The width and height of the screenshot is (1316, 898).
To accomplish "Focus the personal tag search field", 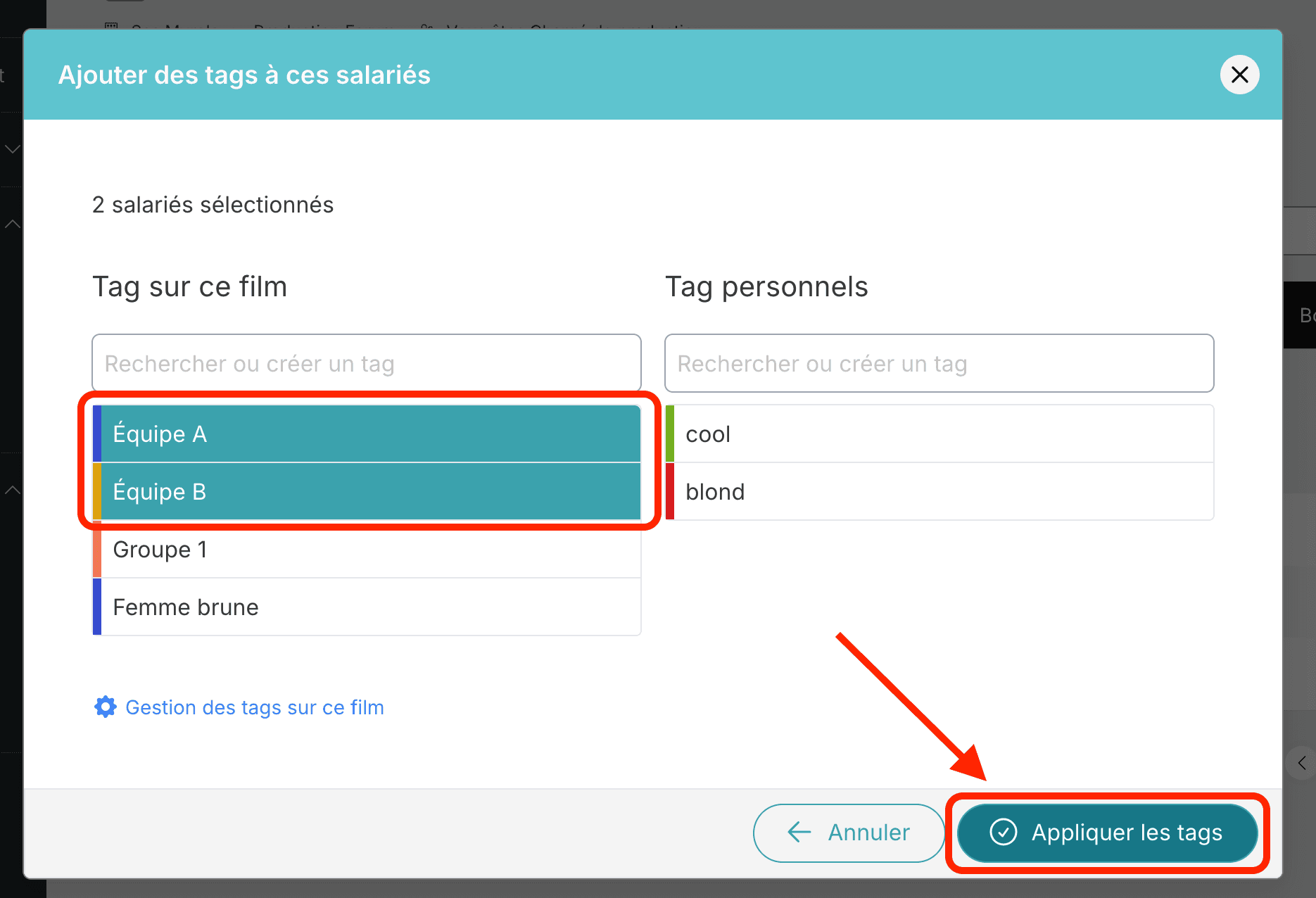I will point(939,363).
